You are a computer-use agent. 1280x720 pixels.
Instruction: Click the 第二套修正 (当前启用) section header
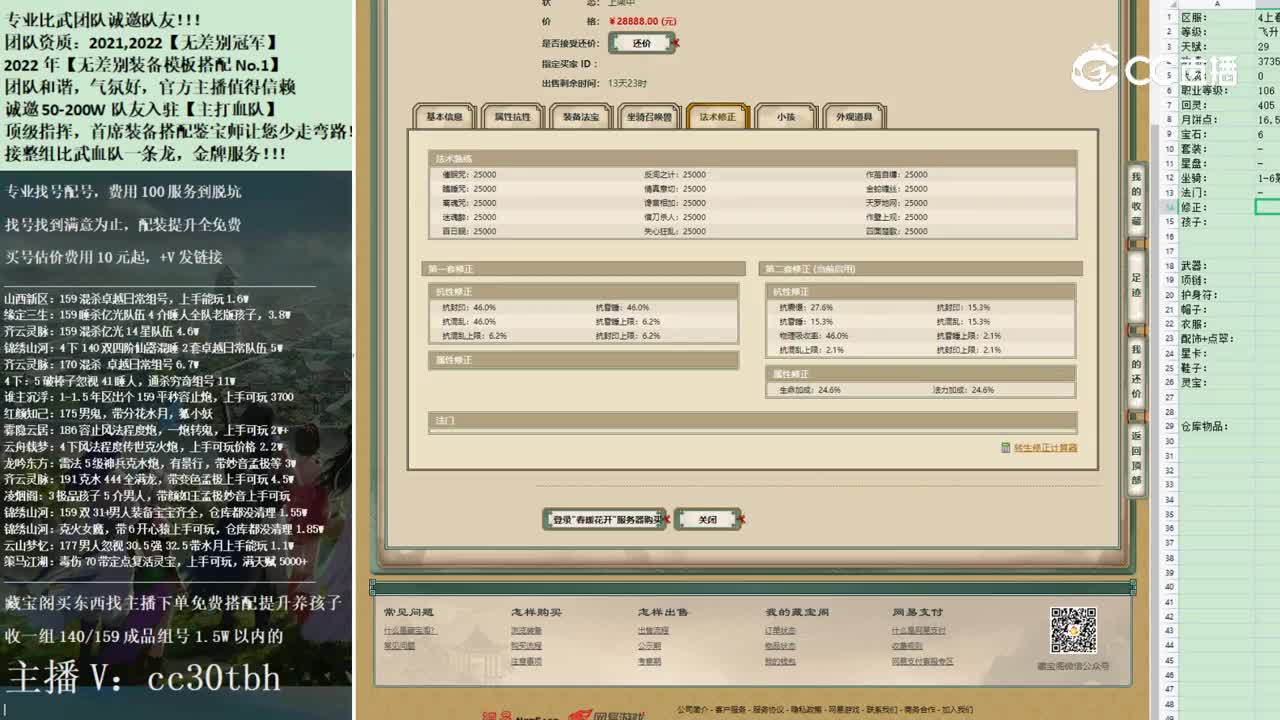pyautogui.click(x=921, y=269)
